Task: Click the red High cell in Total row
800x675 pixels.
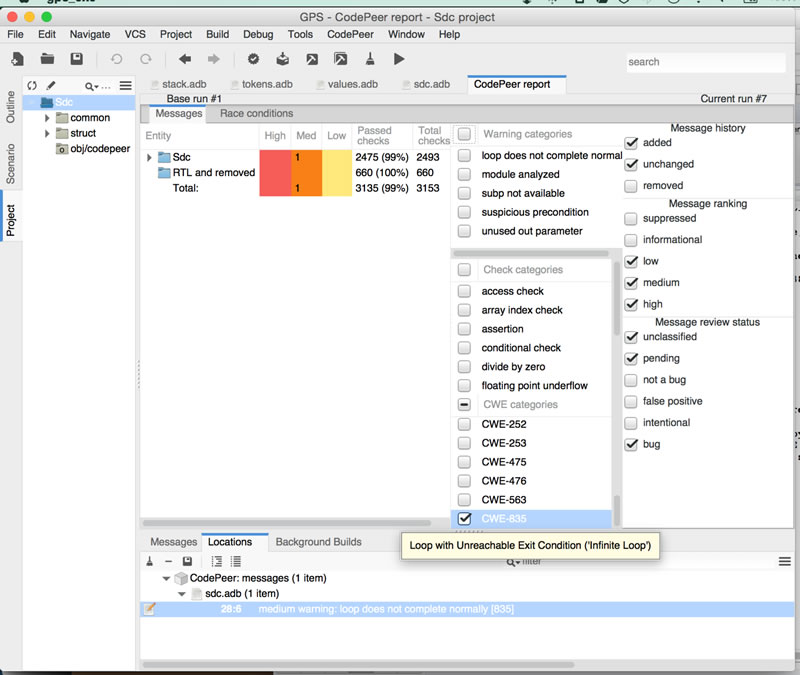Action: (275, 188)
